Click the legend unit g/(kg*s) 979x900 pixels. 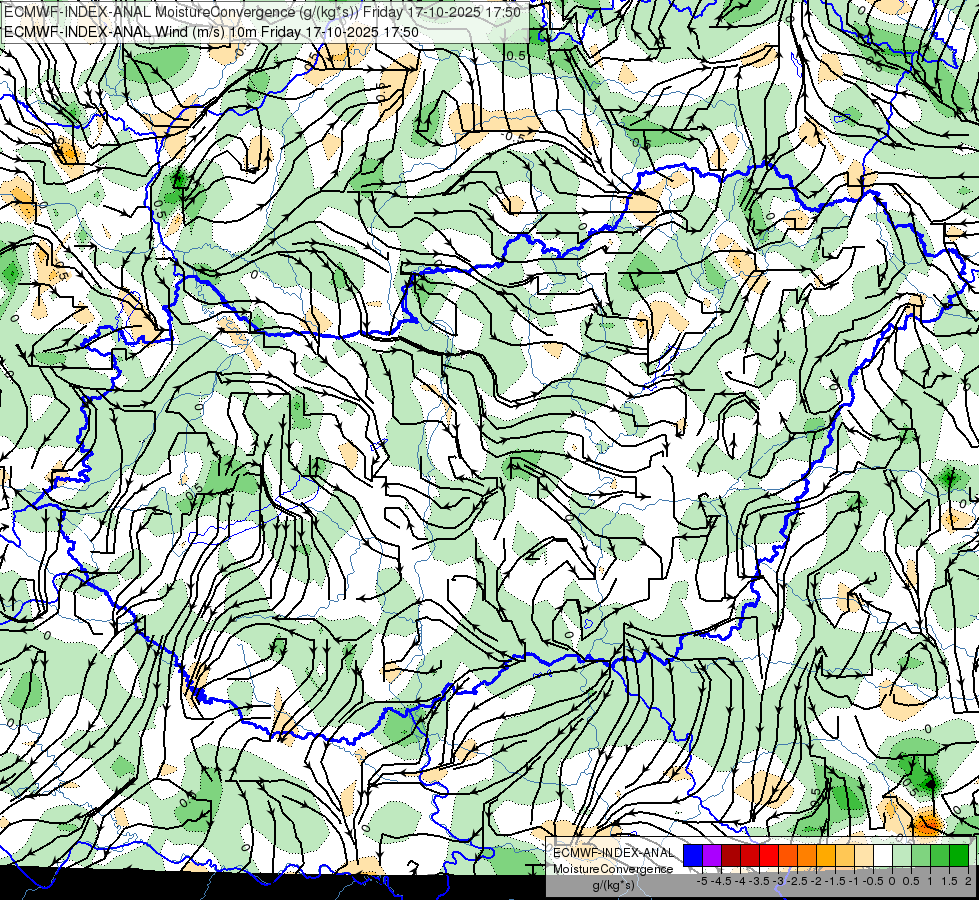[x=613, y=885]
